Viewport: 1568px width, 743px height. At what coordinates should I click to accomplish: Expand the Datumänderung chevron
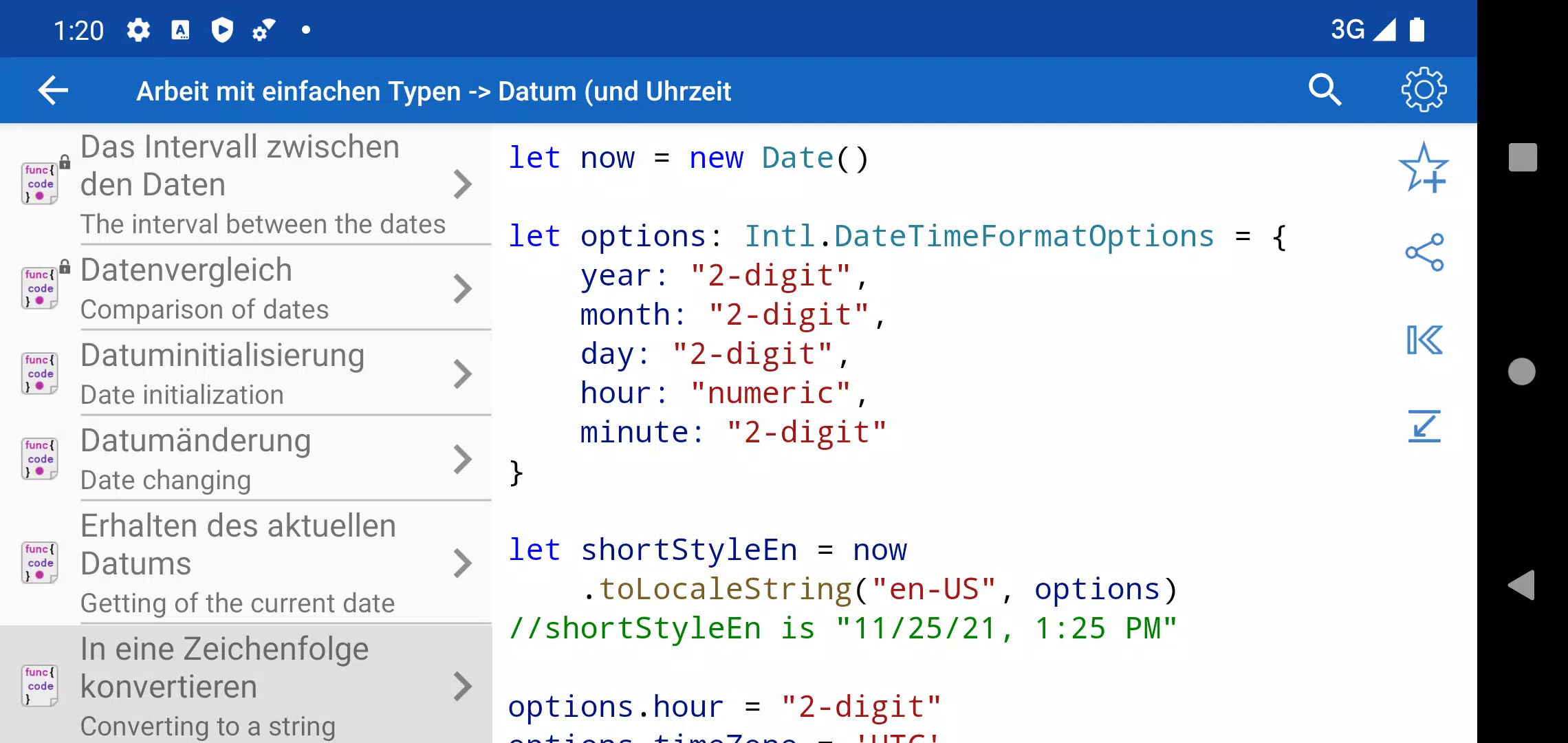(463, 460)
